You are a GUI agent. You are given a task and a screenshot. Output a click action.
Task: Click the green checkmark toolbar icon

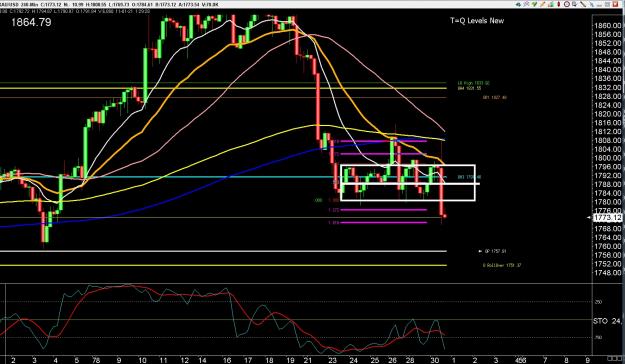pos(535,4)
